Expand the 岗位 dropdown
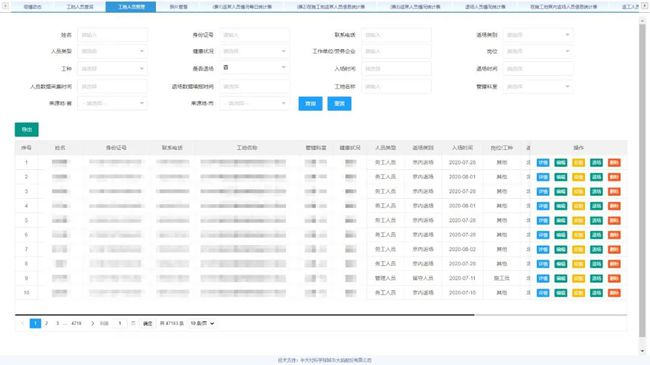Image resolution: width=650 pixels, height=365 pixels. pos(538,51)
